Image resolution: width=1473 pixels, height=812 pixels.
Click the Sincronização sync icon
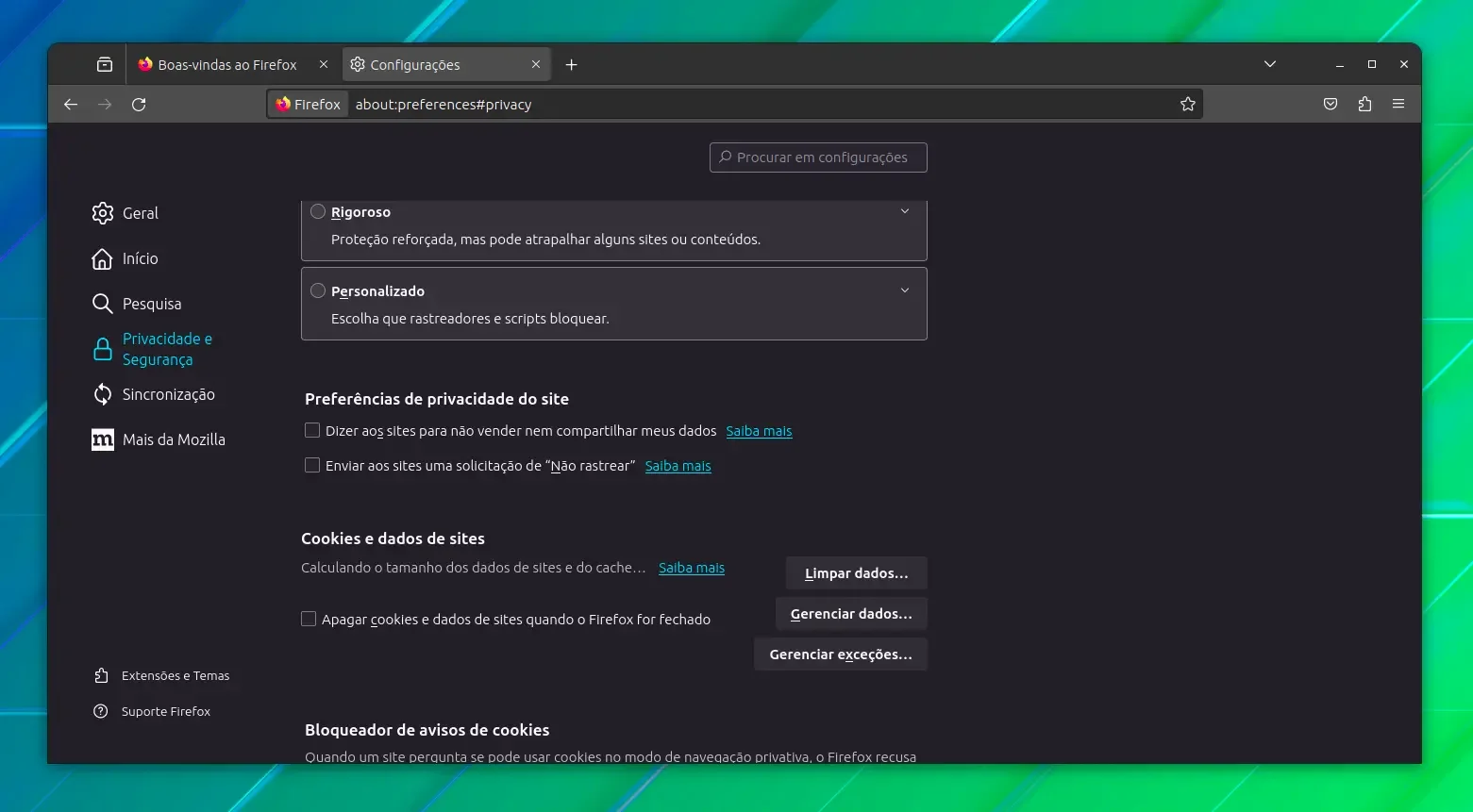pyautogui.click(x=103, y=394)
